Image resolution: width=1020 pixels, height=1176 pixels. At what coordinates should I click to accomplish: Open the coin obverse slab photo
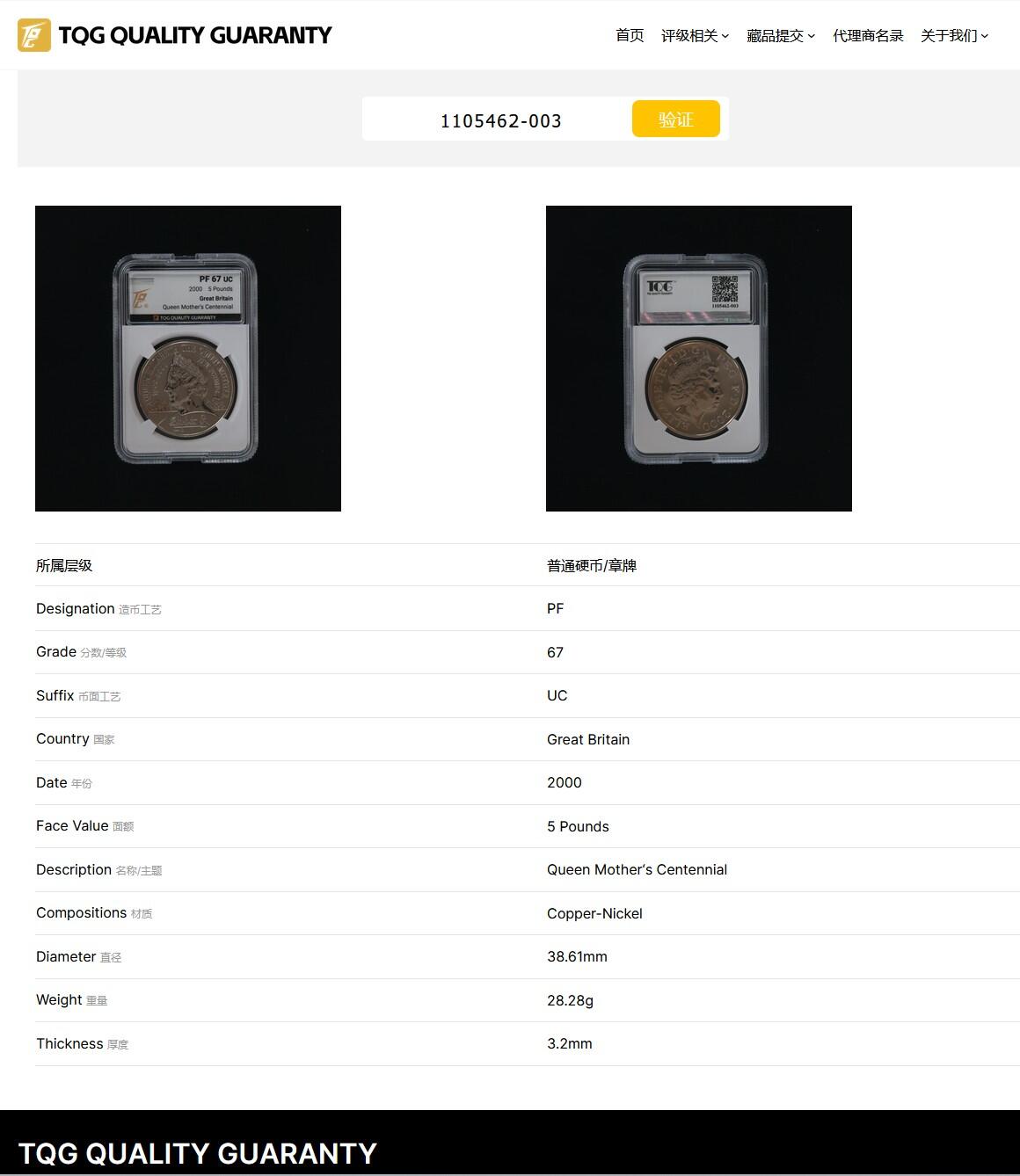pyautogui.click(x=188, y=359)
